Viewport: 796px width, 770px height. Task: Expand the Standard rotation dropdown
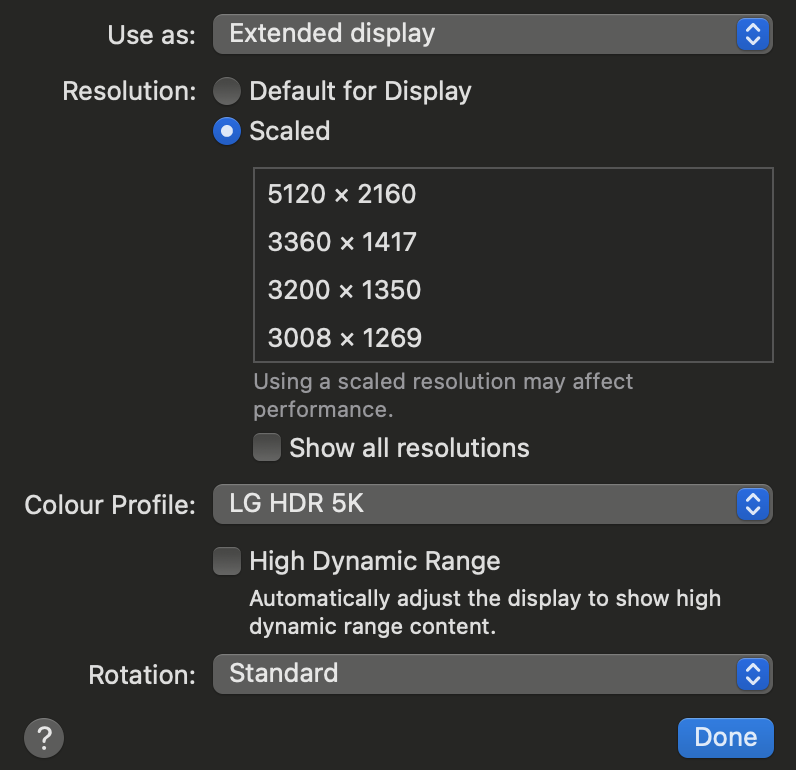[x=478, y=674]
